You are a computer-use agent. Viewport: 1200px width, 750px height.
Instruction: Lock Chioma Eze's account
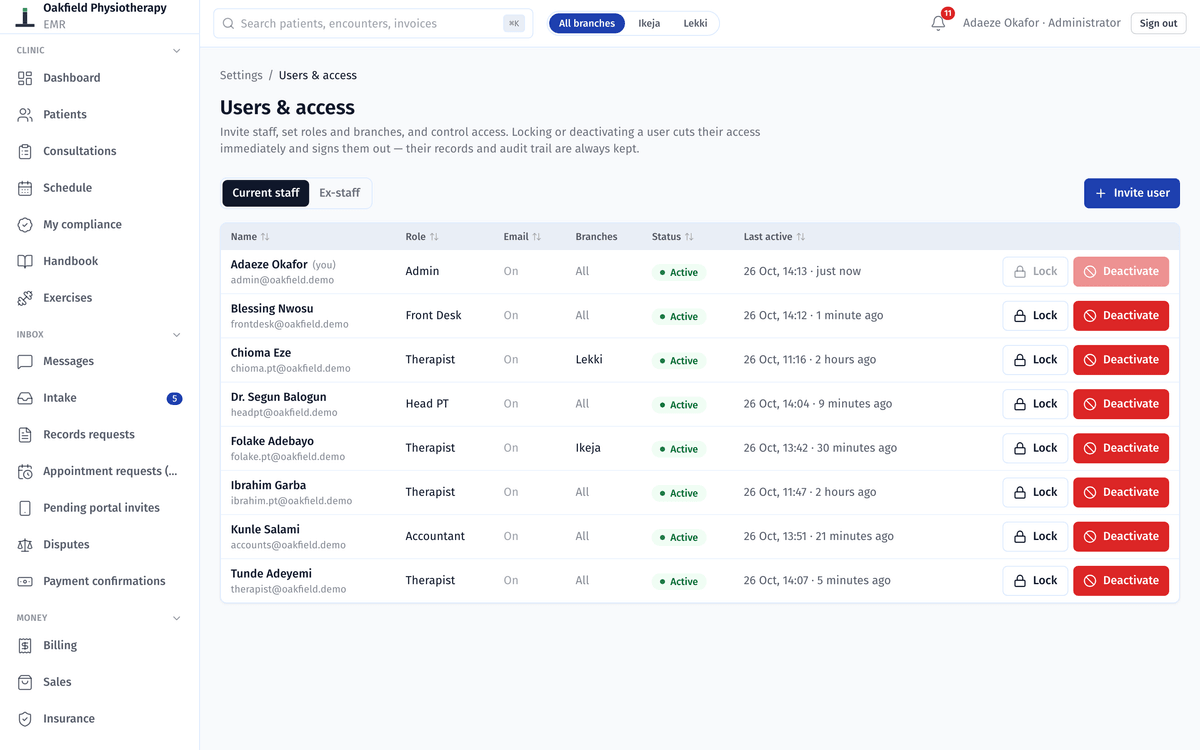pos(1036,360)
